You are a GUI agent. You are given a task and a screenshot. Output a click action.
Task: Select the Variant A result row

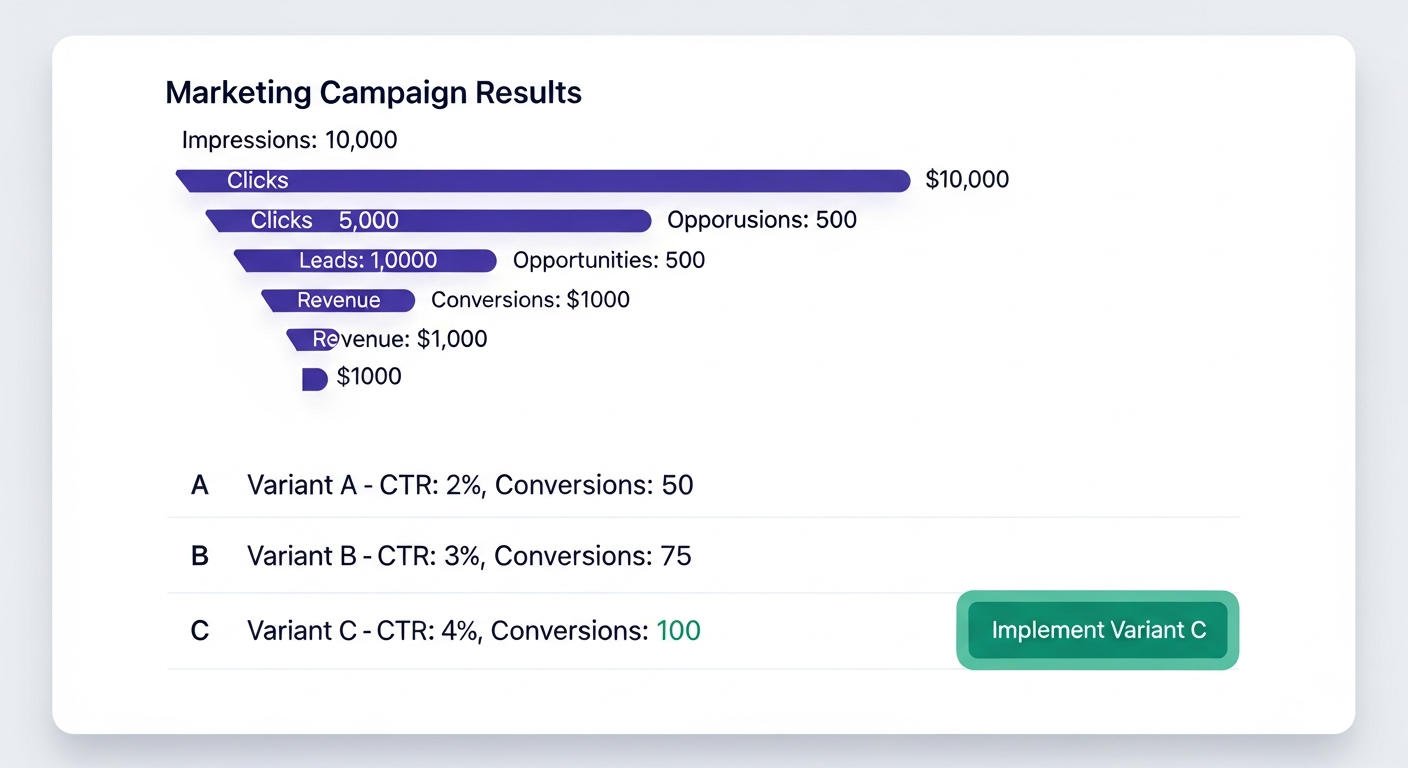pos(703,485)
